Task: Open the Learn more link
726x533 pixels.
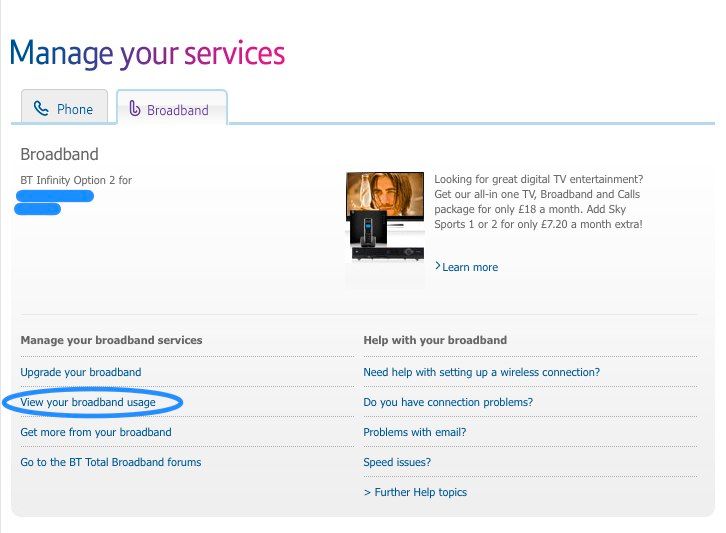Action: 470,267
